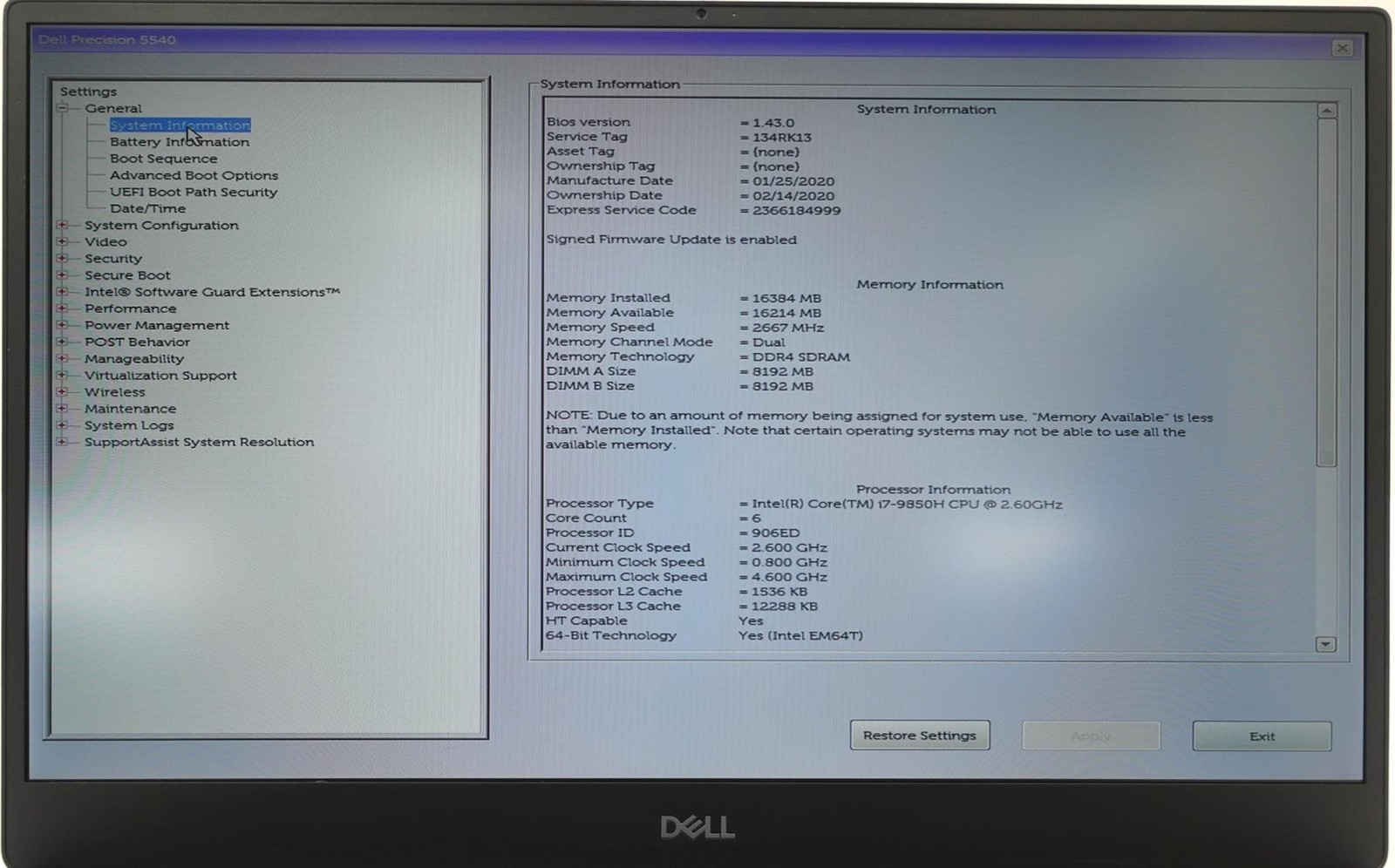Select Advanced Boot Options
The image size is (1395, 868).
click(x=194, y=175)
